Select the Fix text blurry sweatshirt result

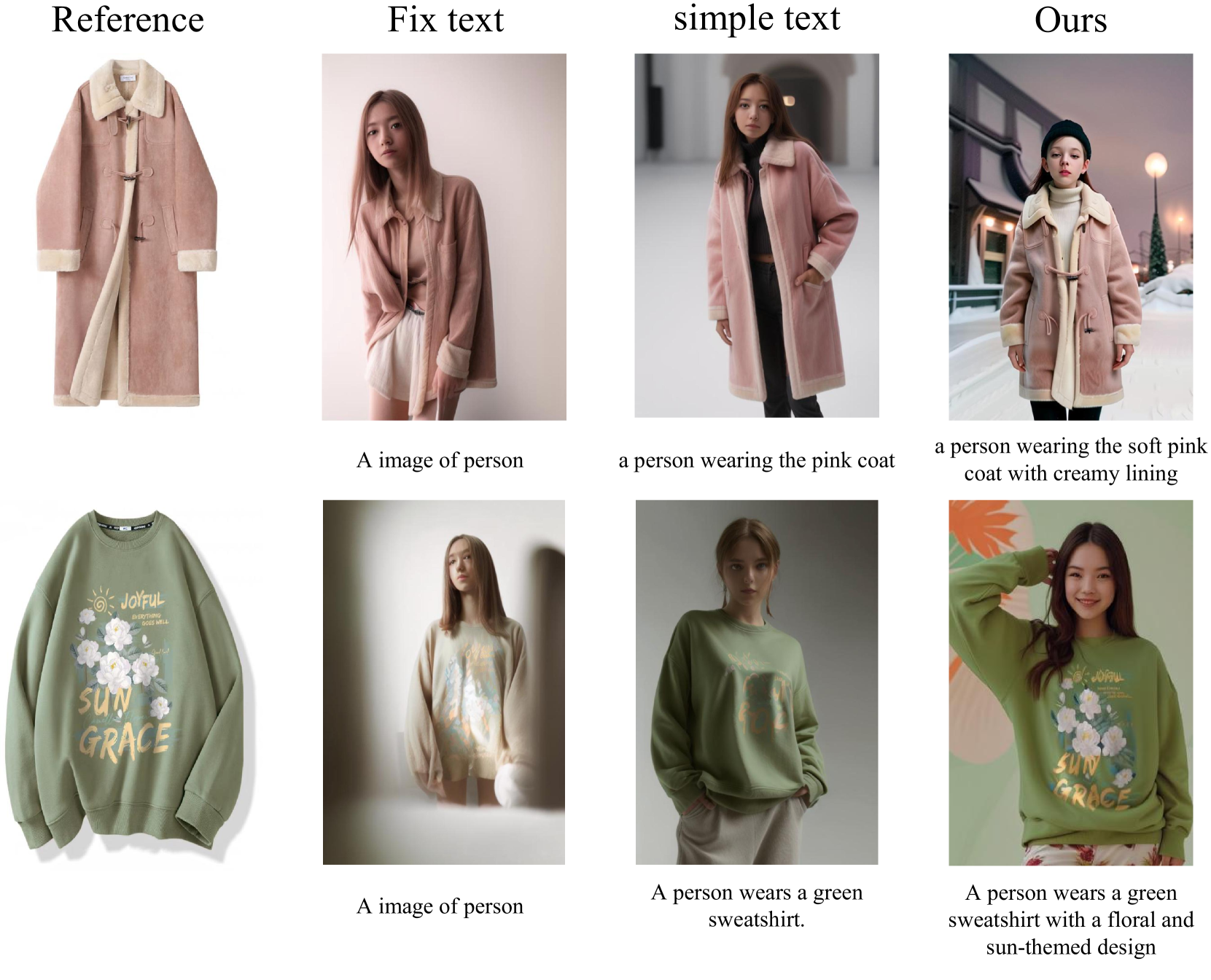click(x=444, y=682)
